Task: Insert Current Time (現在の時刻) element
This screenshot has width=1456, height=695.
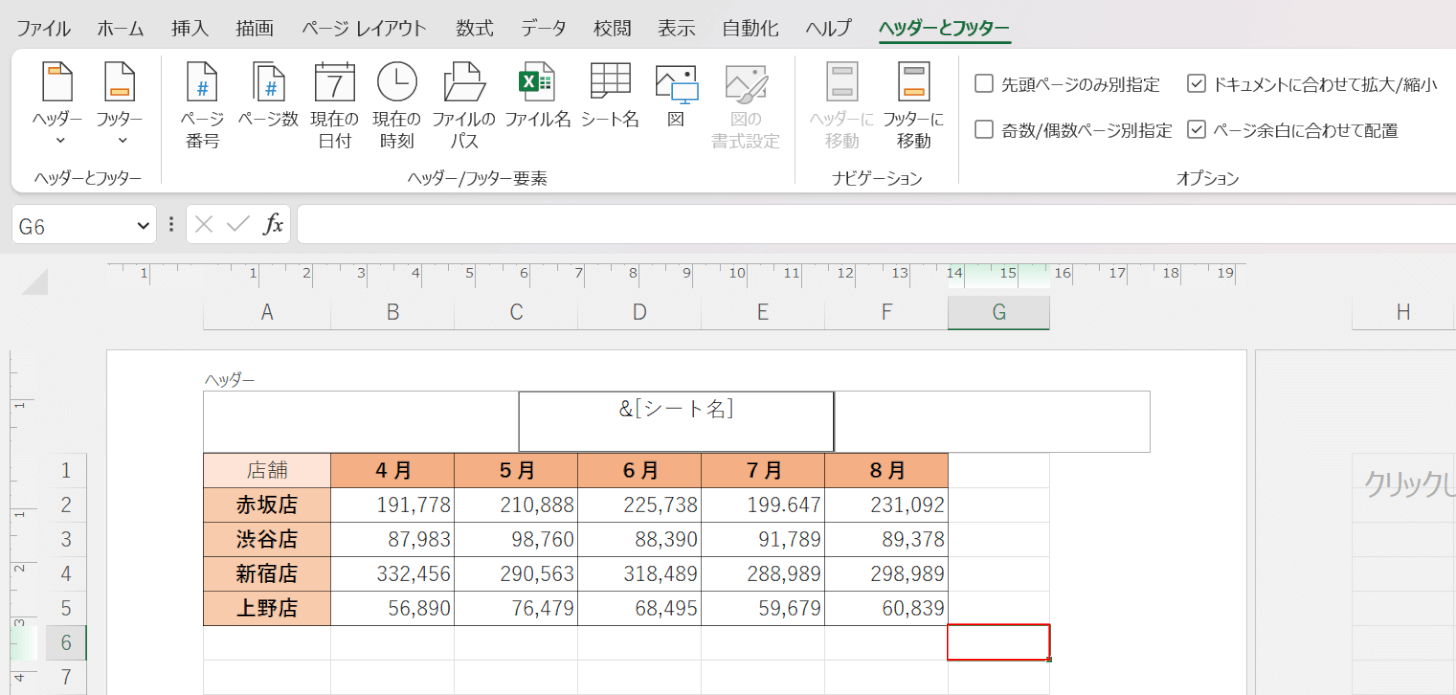Action: pos(397,105)
